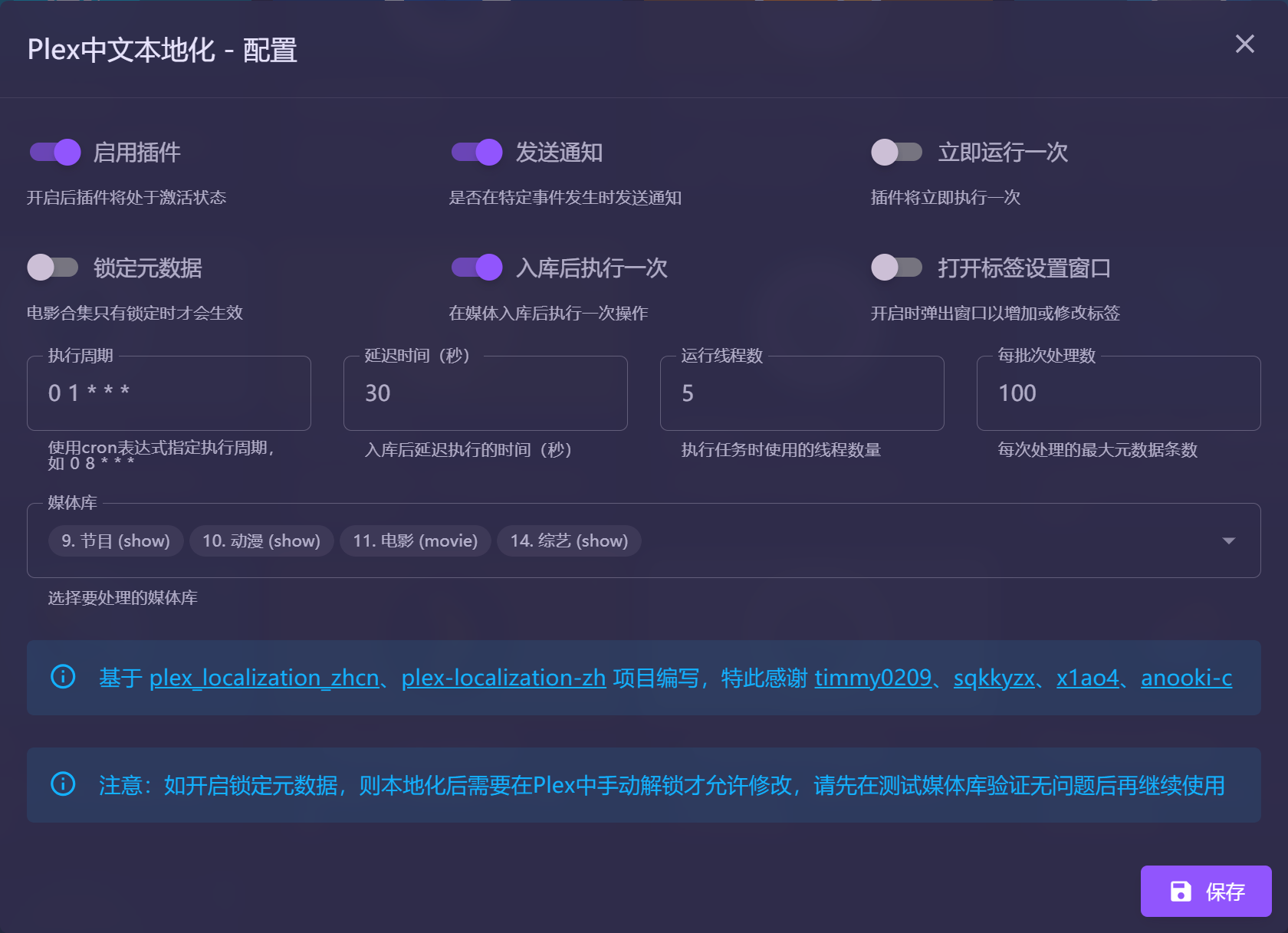Click the cron hint 使用cron表达式指定执行周期
The image size is (1288, 933).
click(161, 455)
